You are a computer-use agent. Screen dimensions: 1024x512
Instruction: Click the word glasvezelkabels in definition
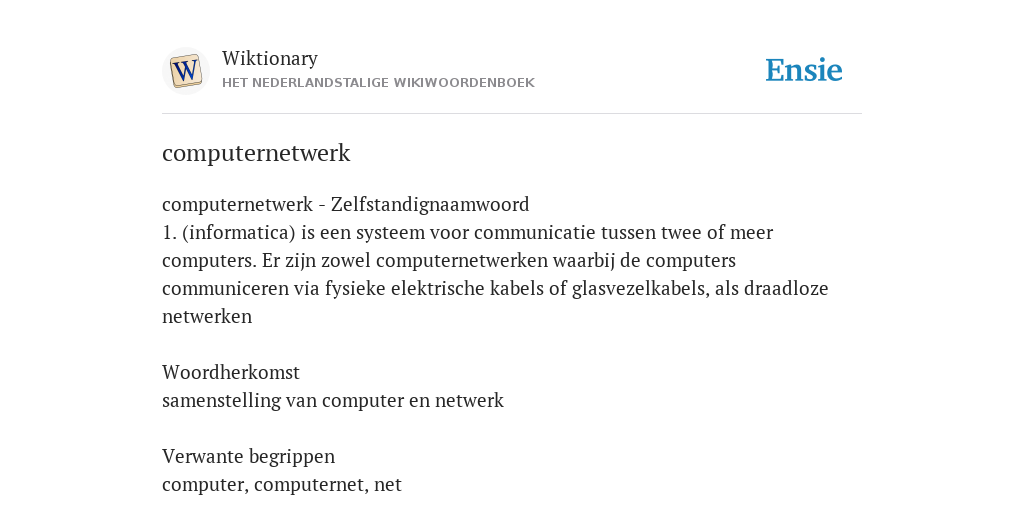click(639, 289)
